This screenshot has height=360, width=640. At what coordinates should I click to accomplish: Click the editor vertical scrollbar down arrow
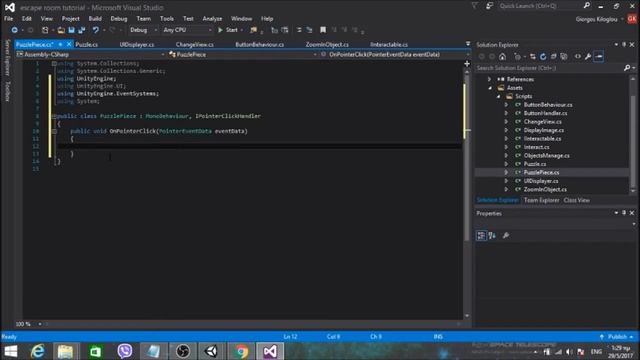click(x=467, y=316)
